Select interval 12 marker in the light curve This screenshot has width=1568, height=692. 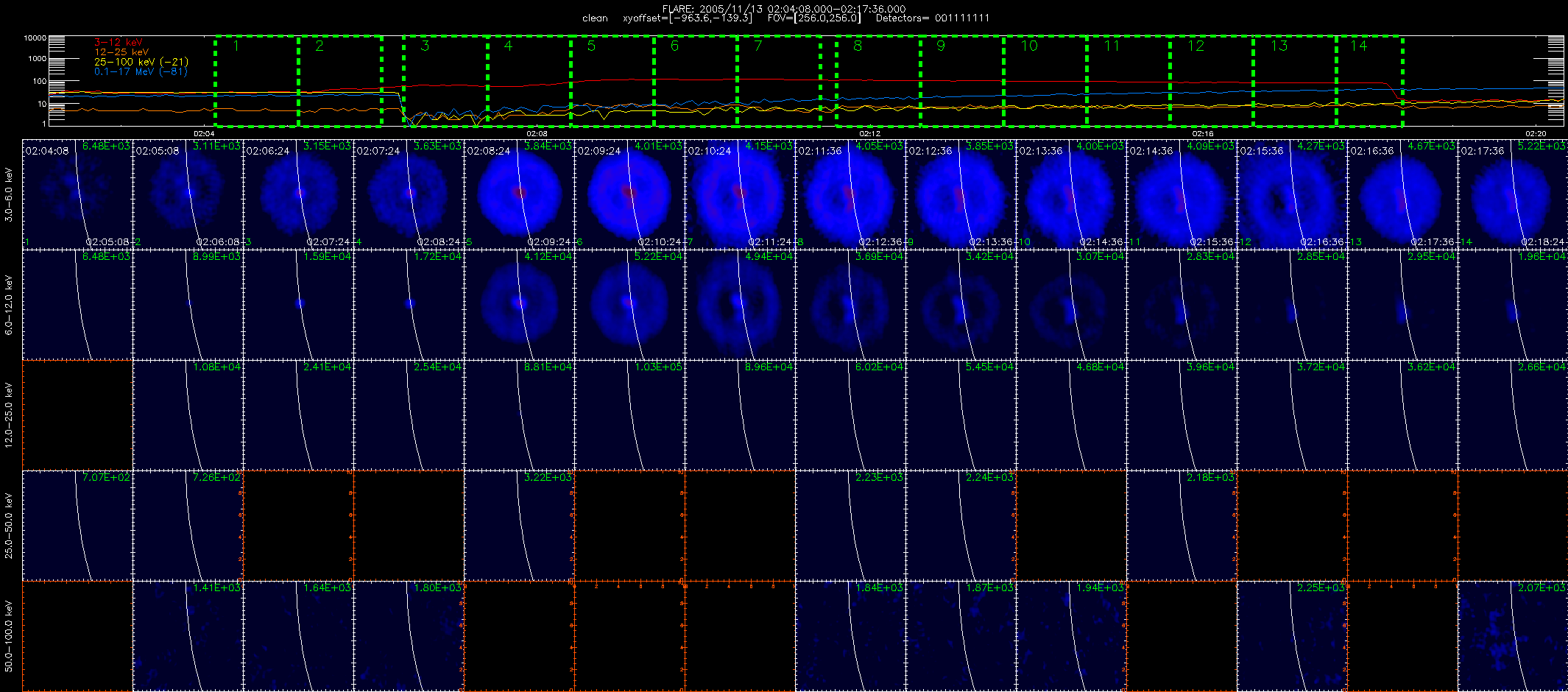point(1196,46)
